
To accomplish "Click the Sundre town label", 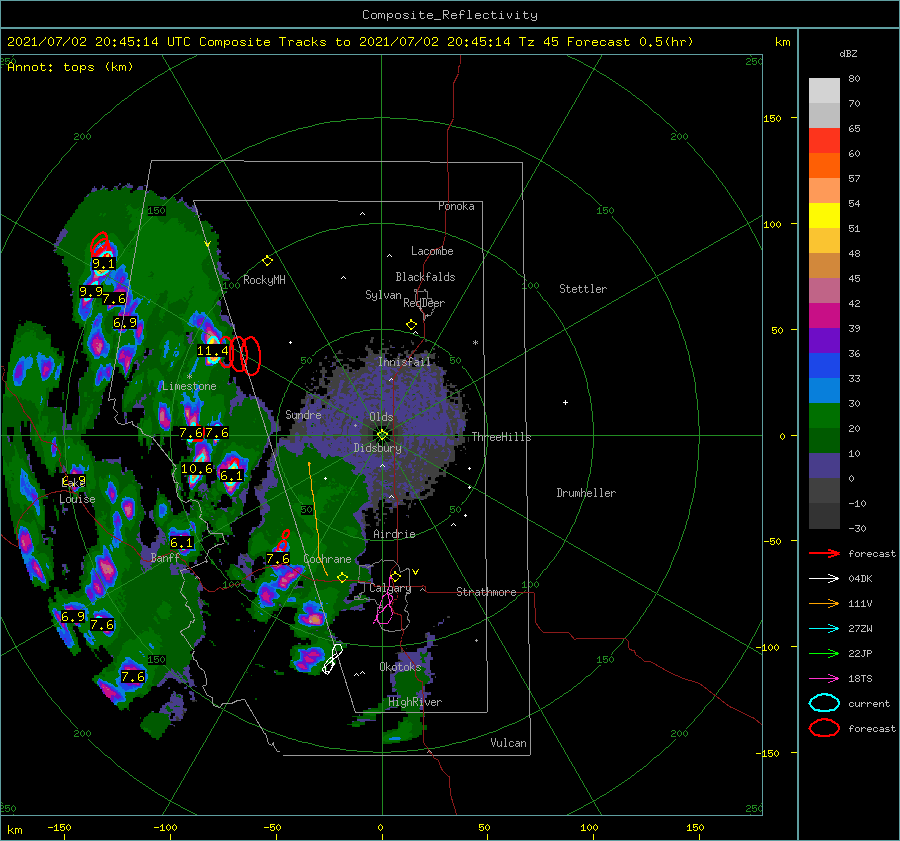I will 303,414.
